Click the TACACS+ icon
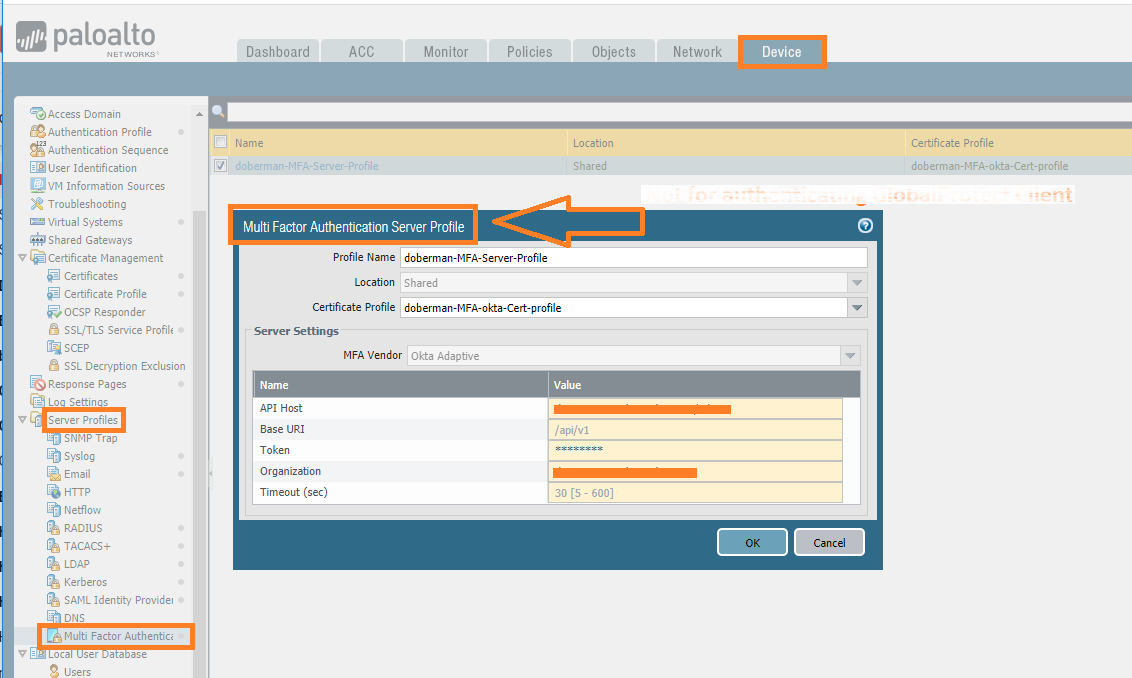 tap(53, 546)
